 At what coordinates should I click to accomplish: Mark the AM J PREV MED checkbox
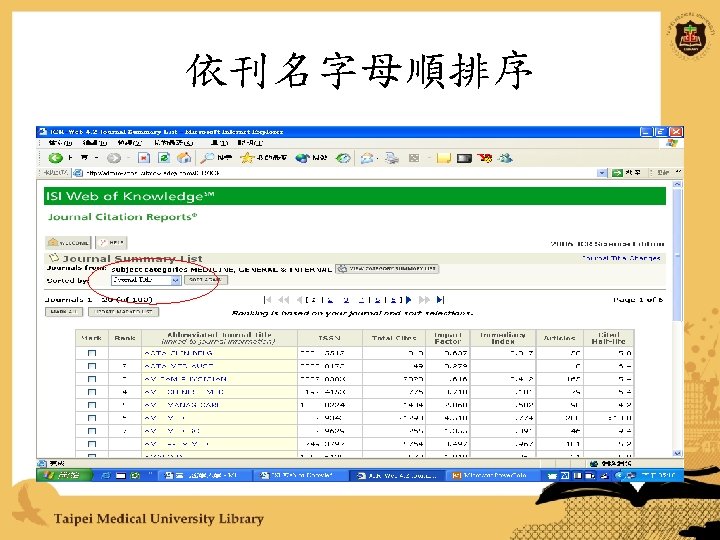coord(92,444)
